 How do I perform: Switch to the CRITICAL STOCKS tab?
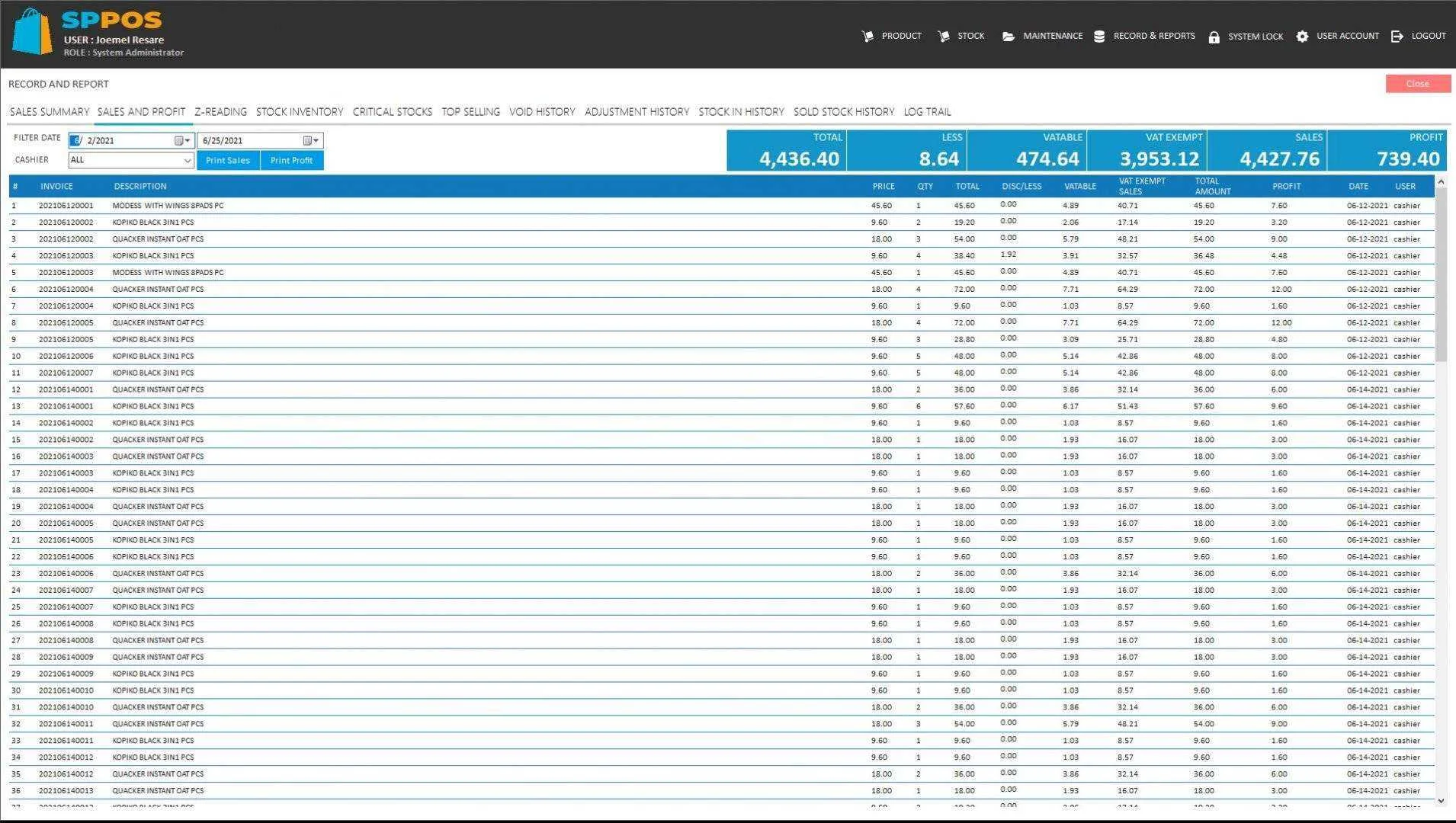[393, 112]
